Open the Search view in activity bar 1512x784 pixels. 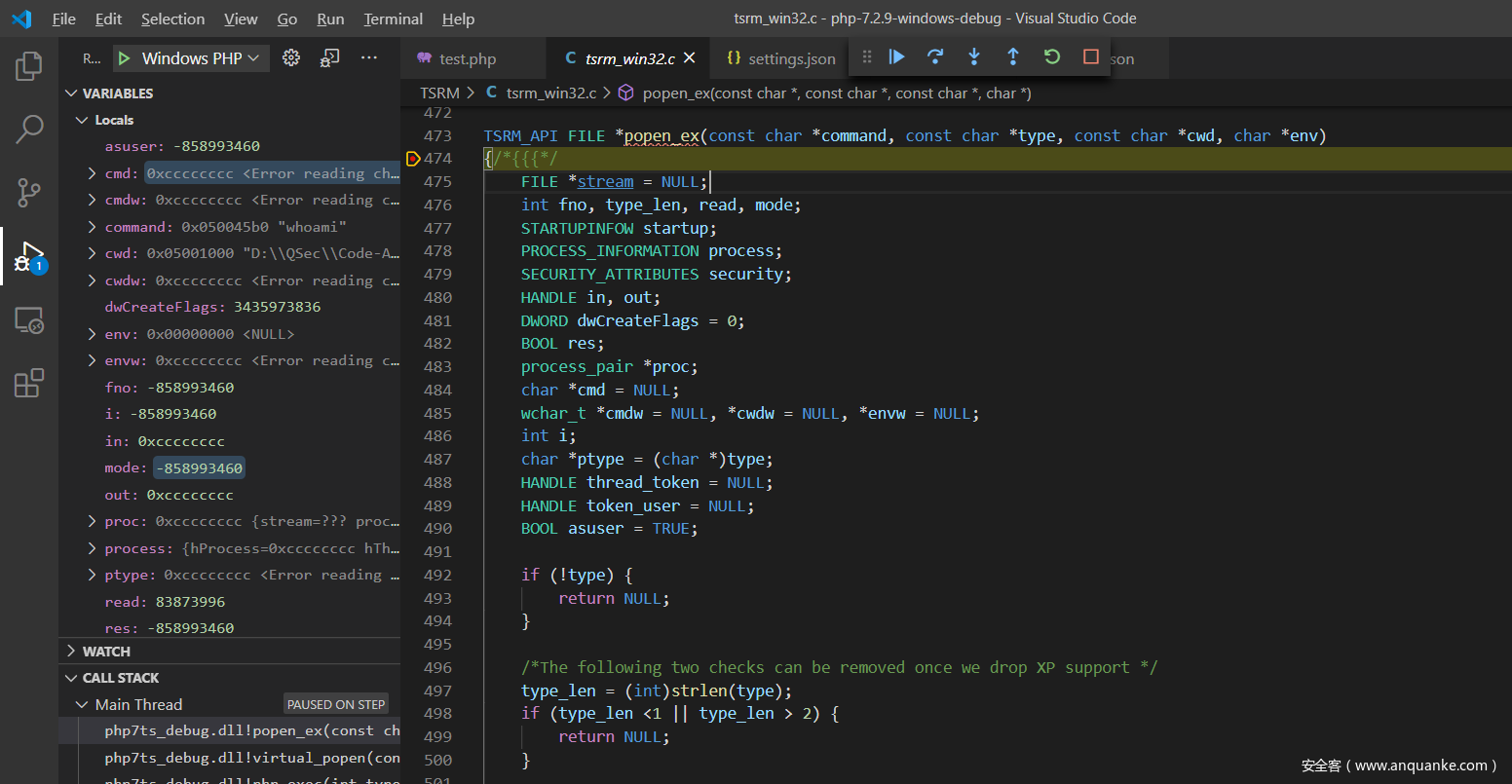click(x=29, y=129)
